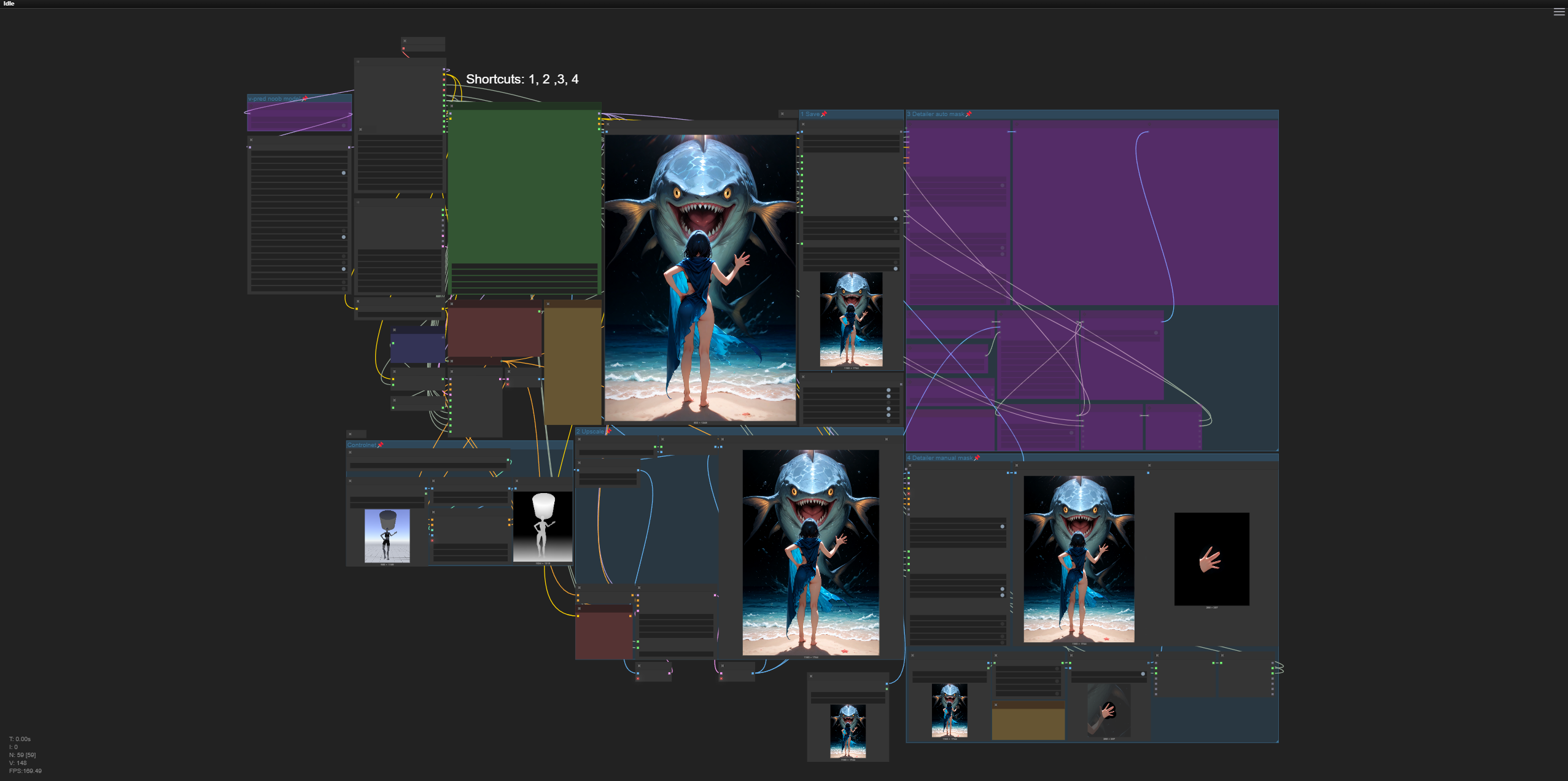Click the 'T: 0.00s' timing text

(x=20, y=739)
